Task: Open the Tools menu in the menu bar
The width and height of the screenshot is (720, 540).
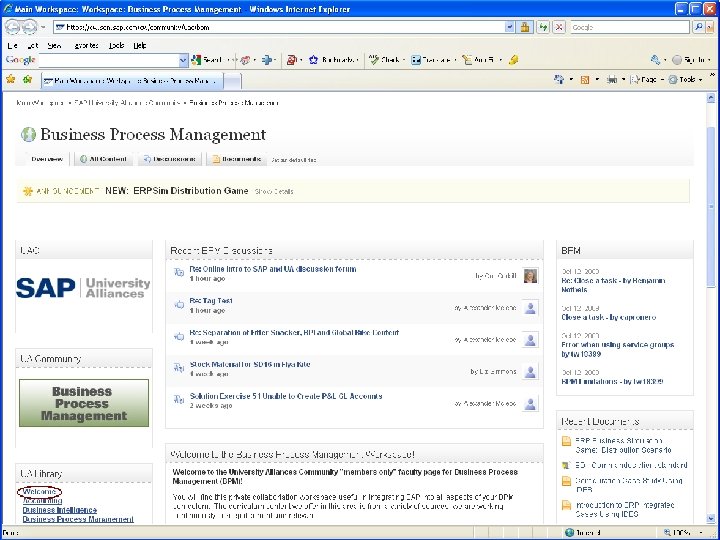Action: pos(116,45)
